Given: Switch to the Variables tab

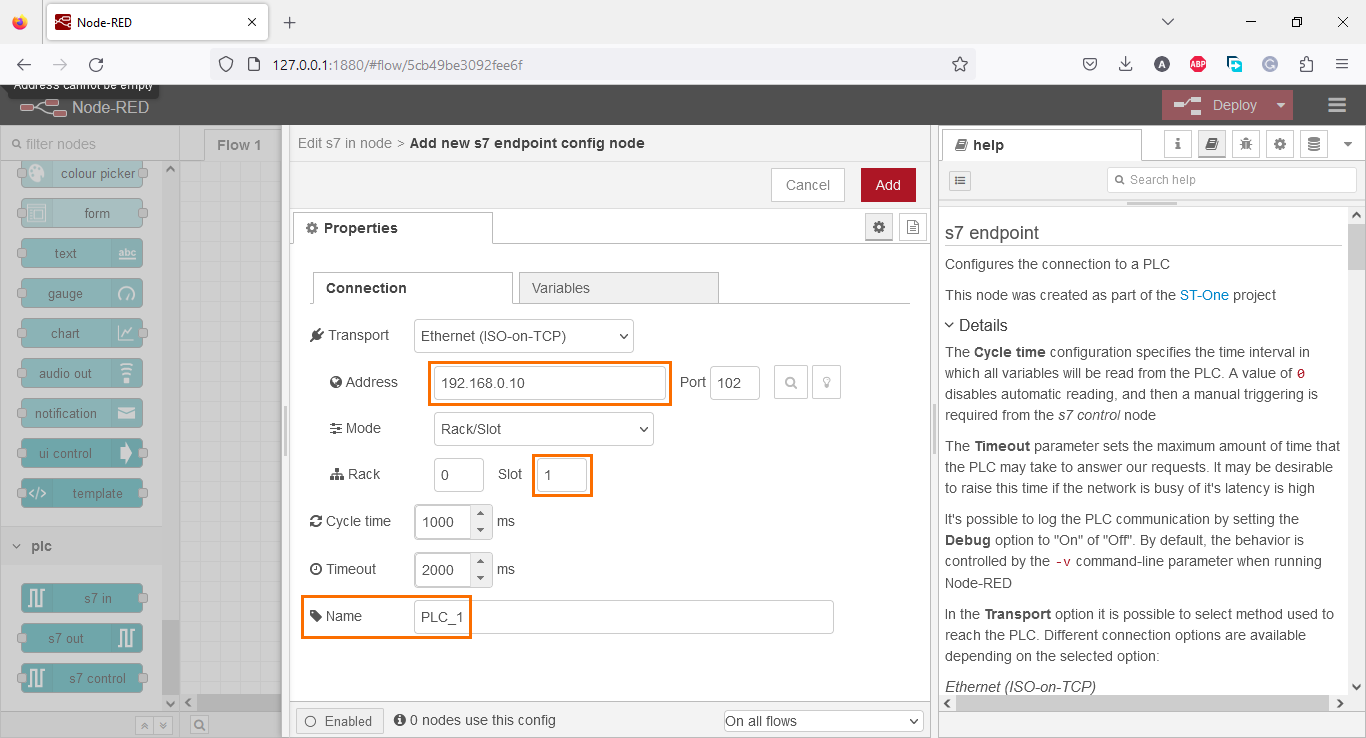Looking at the screenshot, I should [x=560, y=287].
